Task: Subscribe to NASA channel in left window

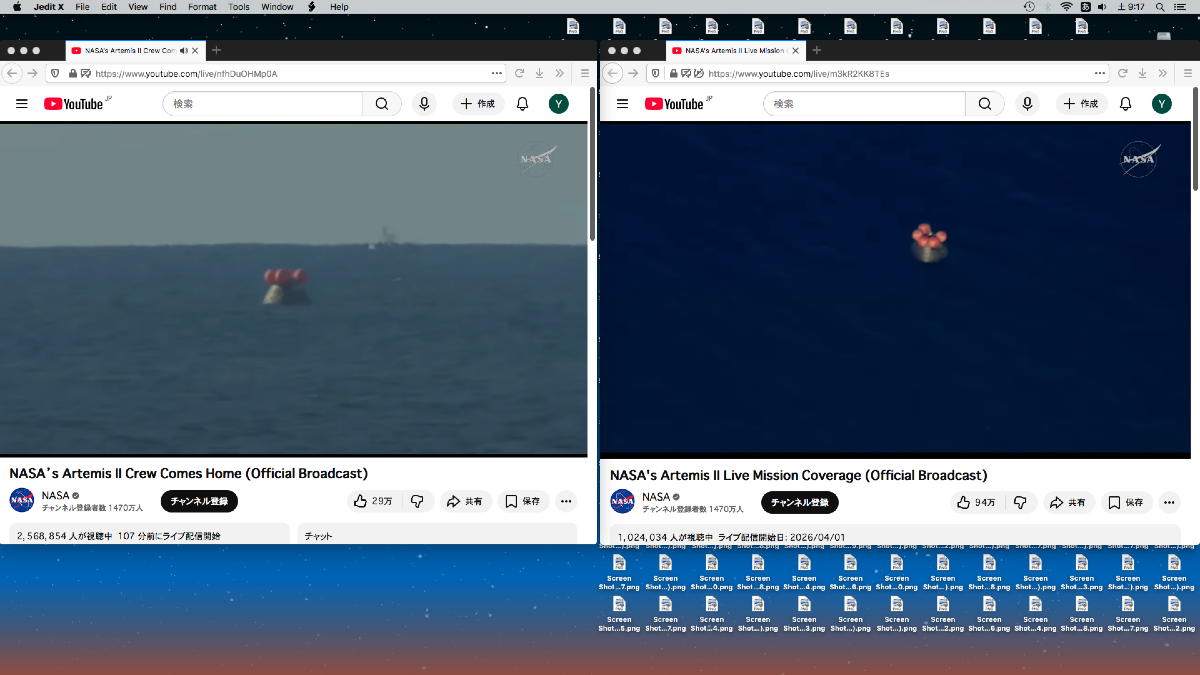Action: tap(199, 501)
